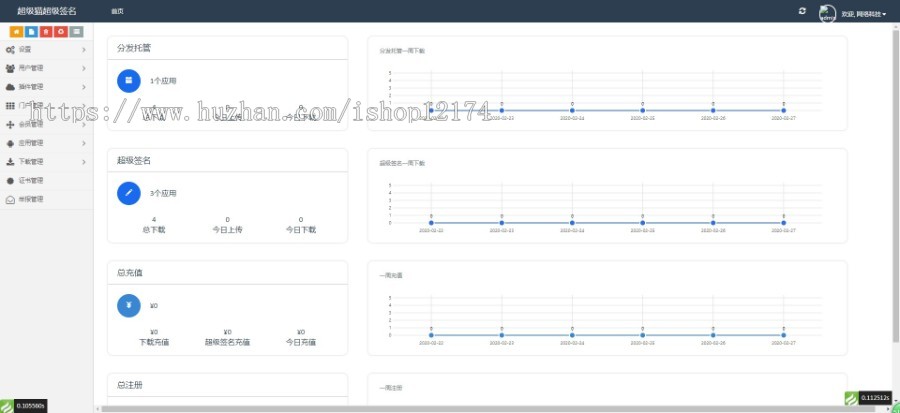Expand the 下载管理 menu chevron

(x=84, y=162)
